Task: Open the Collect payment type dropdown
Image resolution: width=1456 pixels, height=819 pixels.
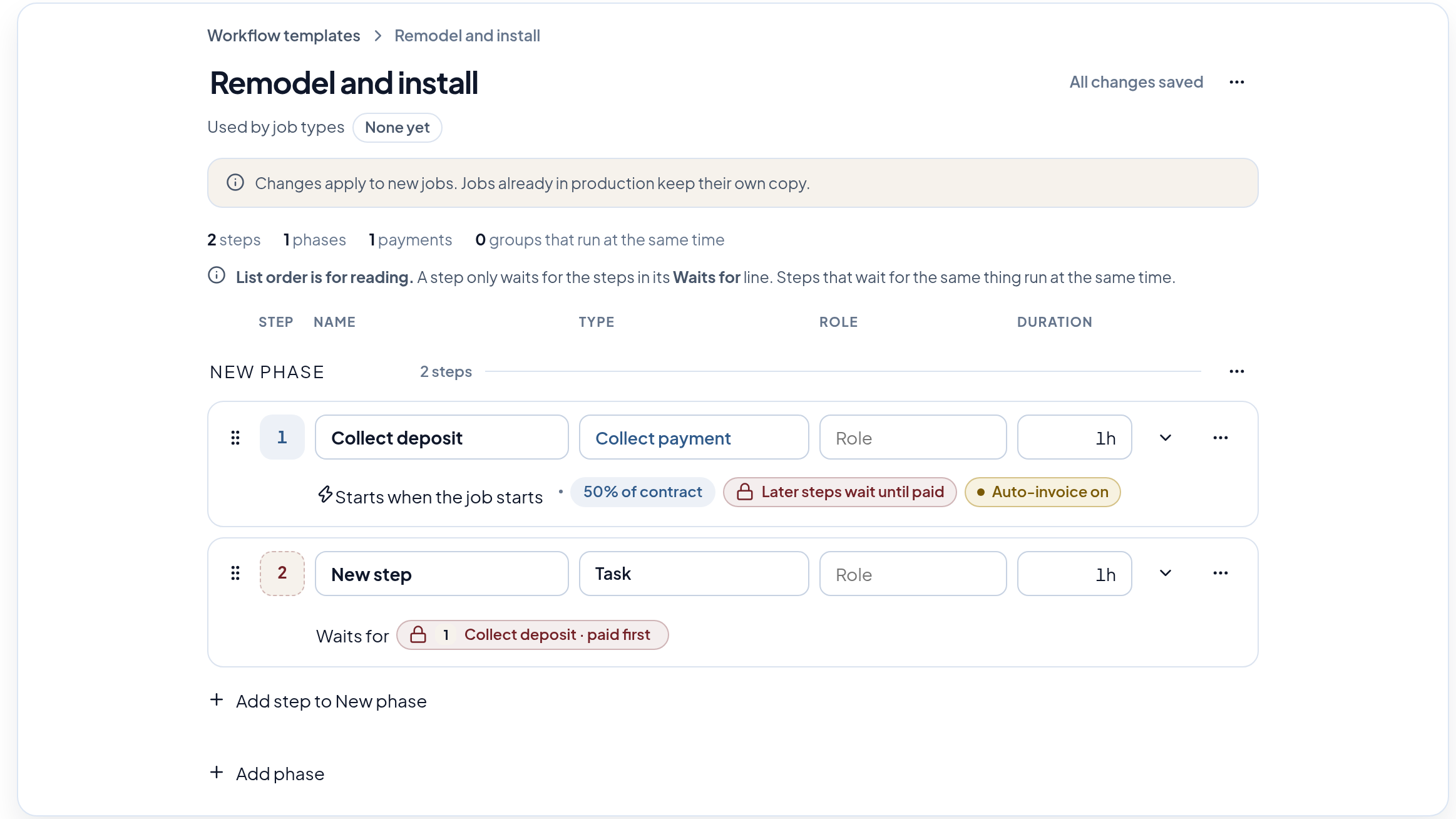Action: pos(694,438)
